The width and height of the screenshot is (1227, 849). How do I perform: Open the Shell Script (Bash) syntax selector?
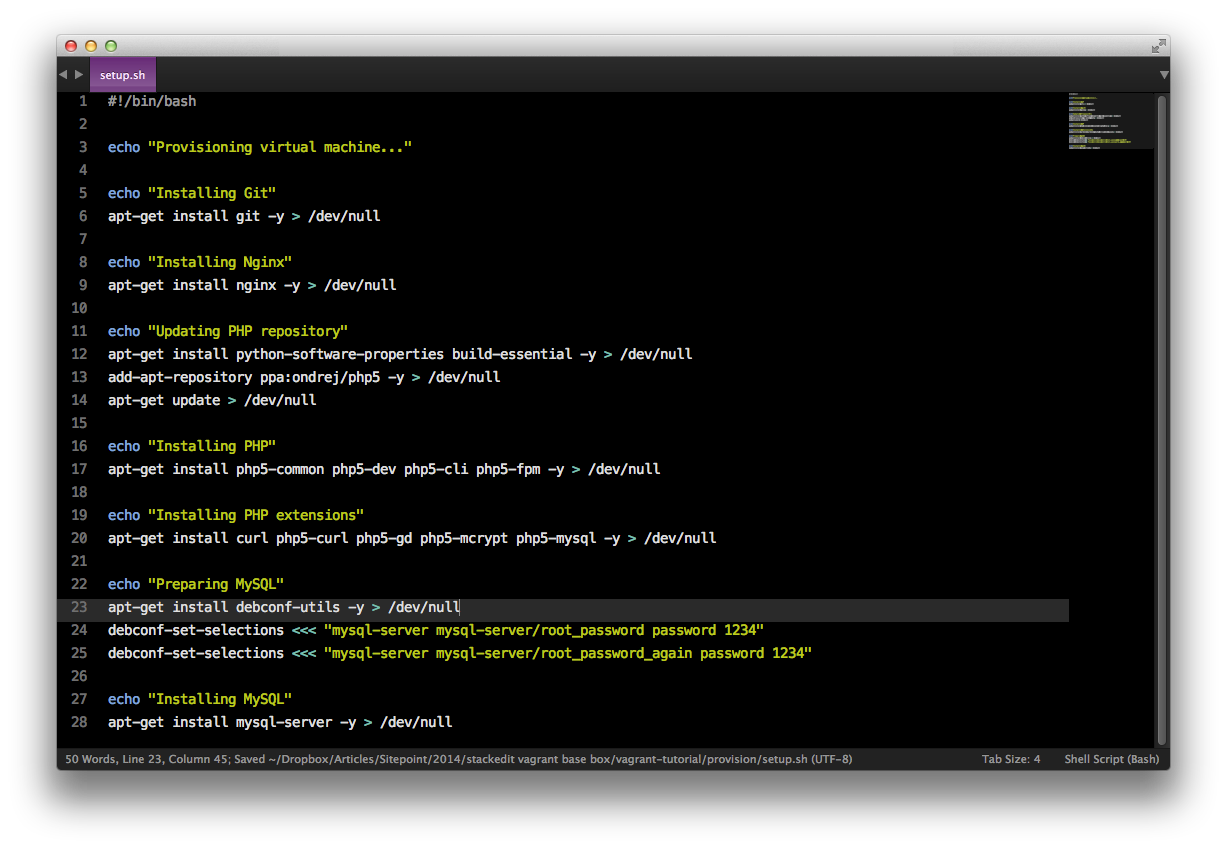[1110, 759]
